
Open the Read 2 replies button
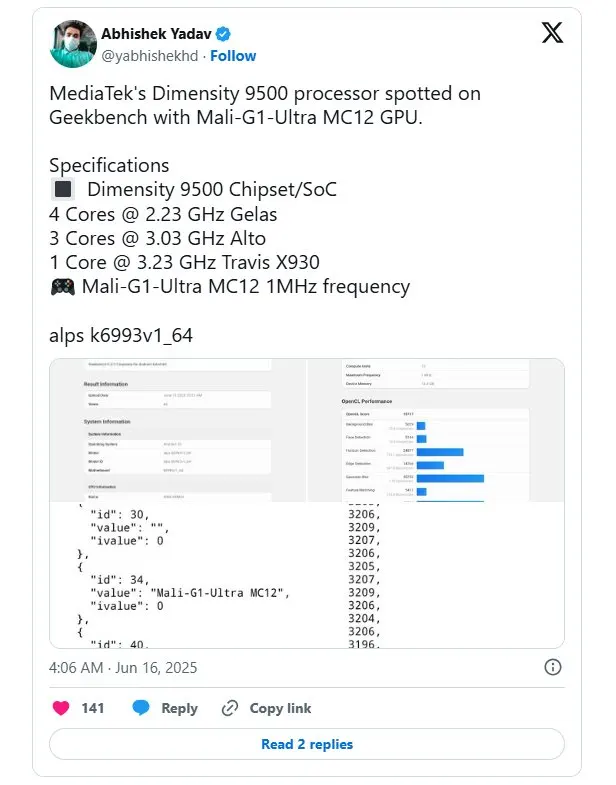pos(307,744)
